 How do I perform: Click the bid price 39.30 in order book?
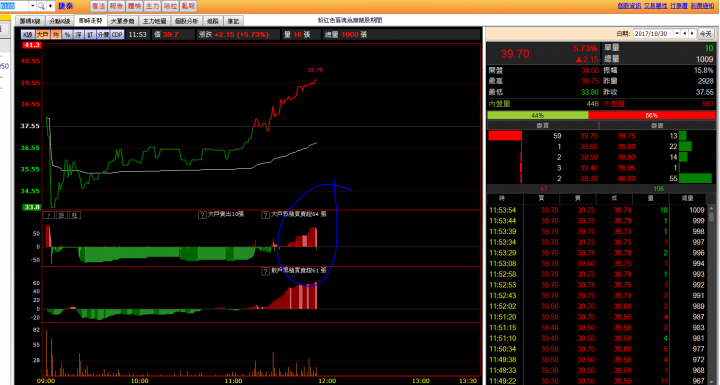(x=589, y=178)
